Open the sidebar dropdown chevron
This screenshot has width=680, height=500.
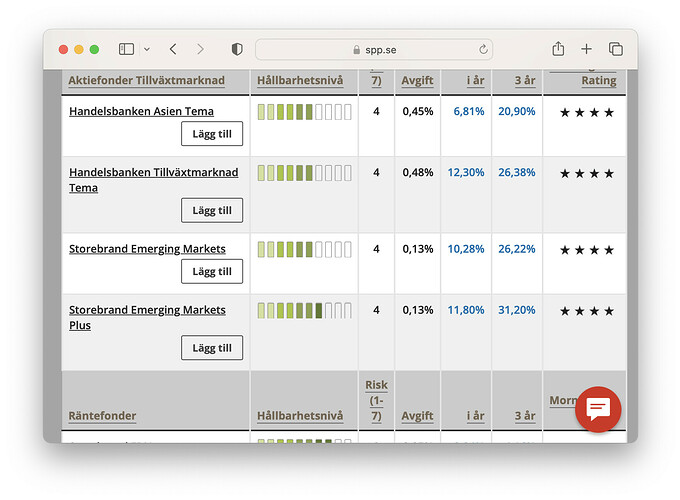147,49
